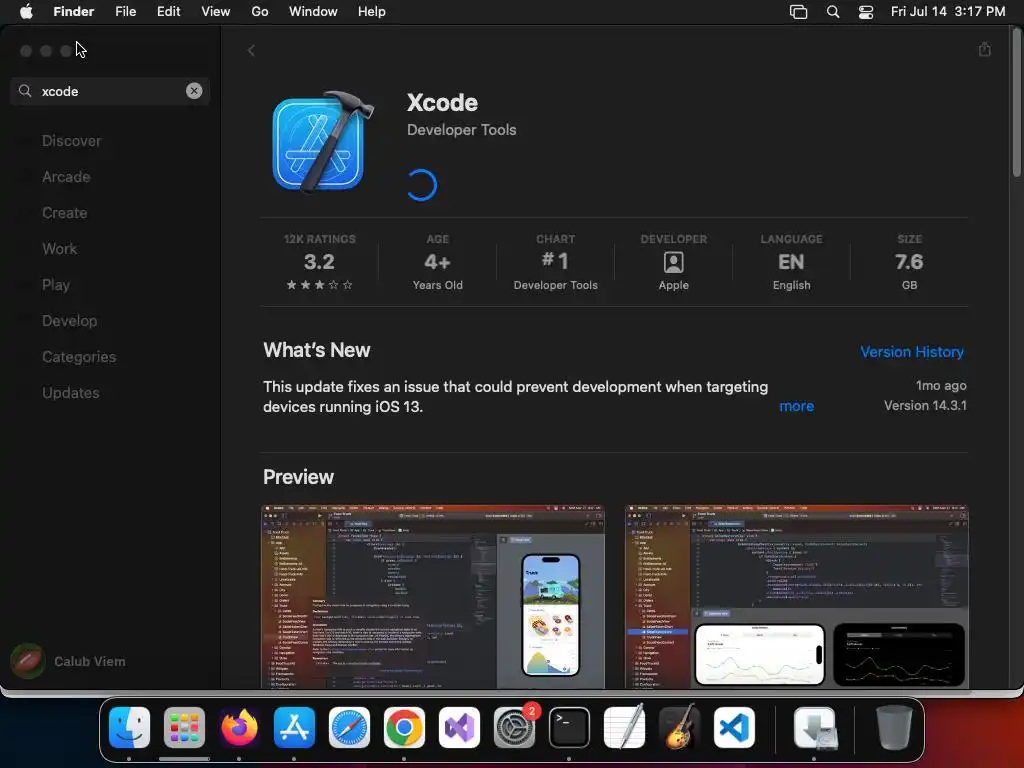The height and width of the screenshot is (768, 1024).
Task: Launch Firefox from the Dock
Action: point(239,727)
